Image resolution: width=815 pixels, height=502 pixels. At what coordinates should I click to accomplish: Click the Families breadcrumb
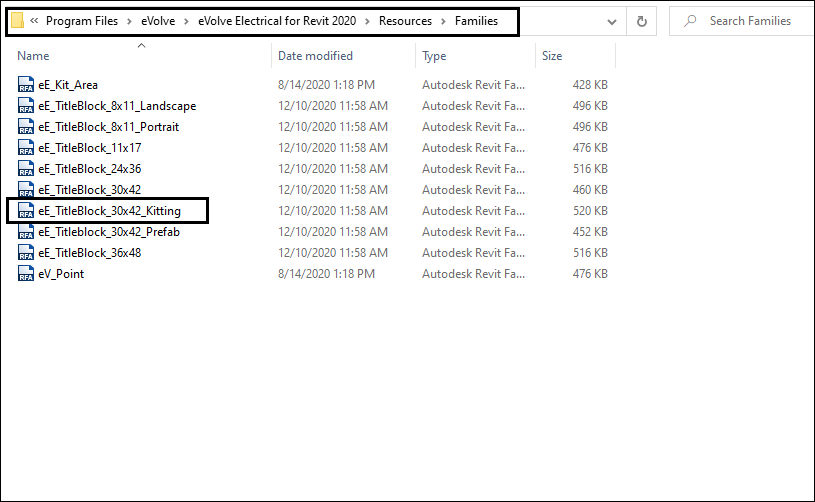pyautogui.click(x=476, y=21)
